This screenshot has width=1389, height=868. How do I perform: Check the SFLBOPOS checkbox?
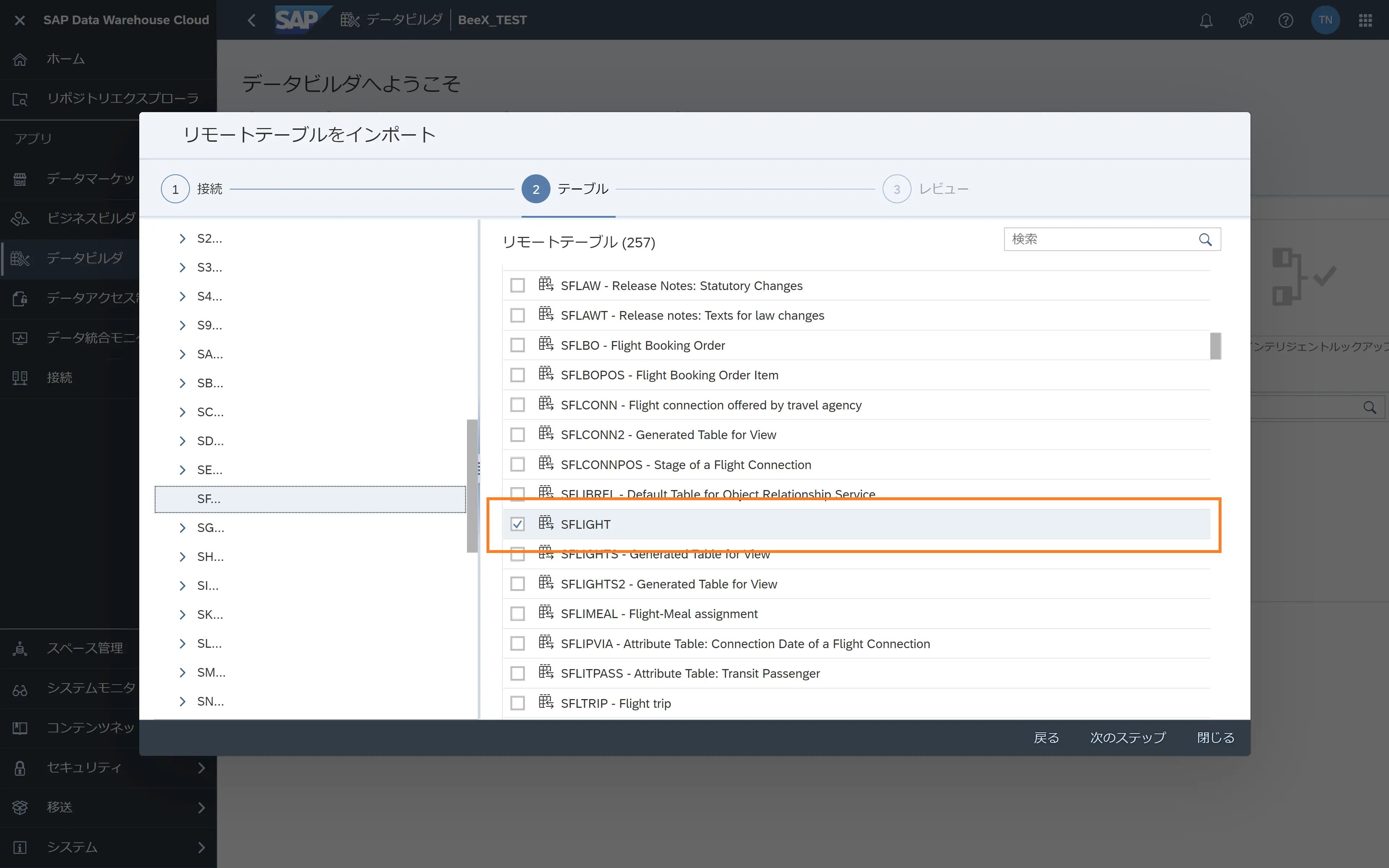(x=517, y=375)
